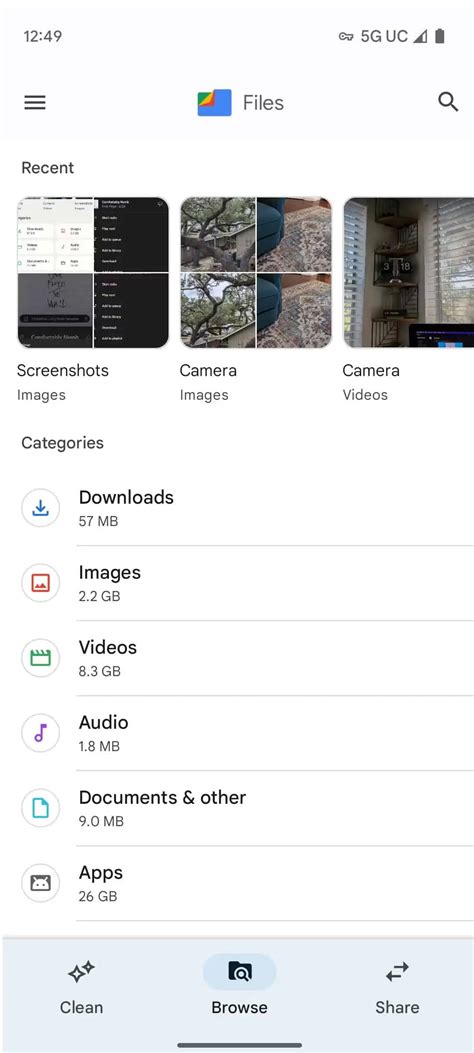The width and height of the screenshot is (474, 1053).
Task: Tap the Recent section heading
Action: [x=48, y=168]
